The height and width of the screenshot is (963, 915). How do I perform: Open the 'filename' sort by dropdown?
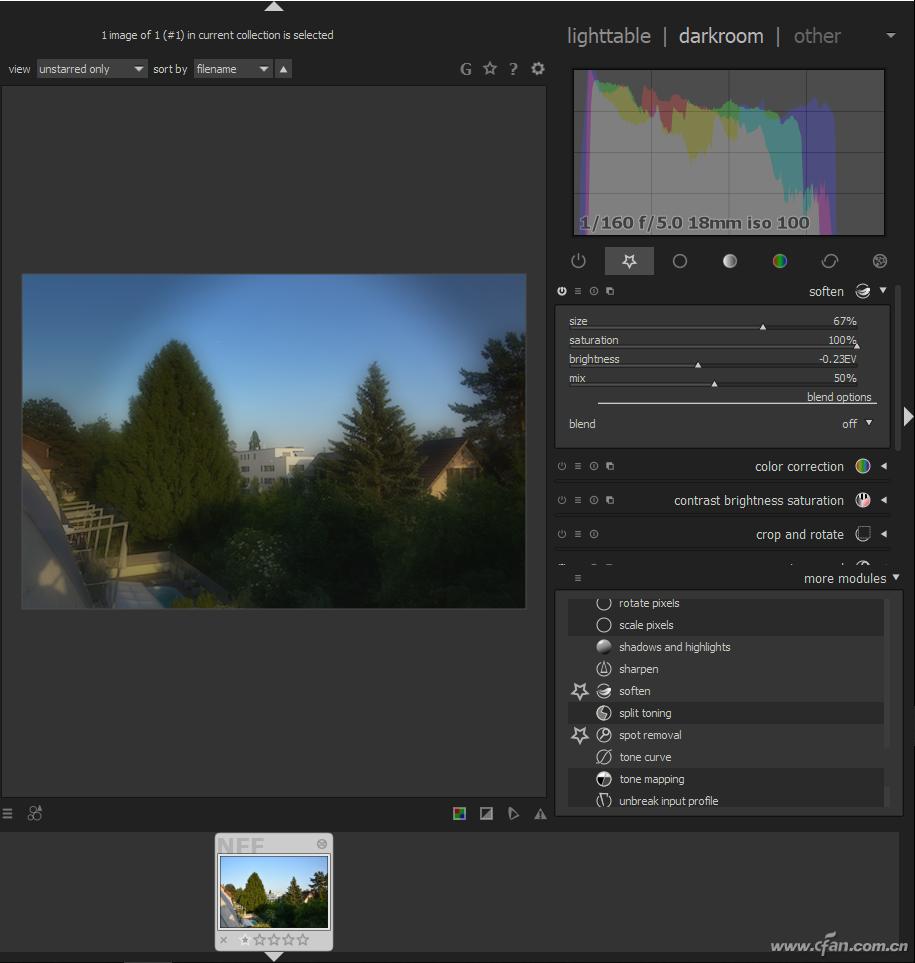(233, 69)
